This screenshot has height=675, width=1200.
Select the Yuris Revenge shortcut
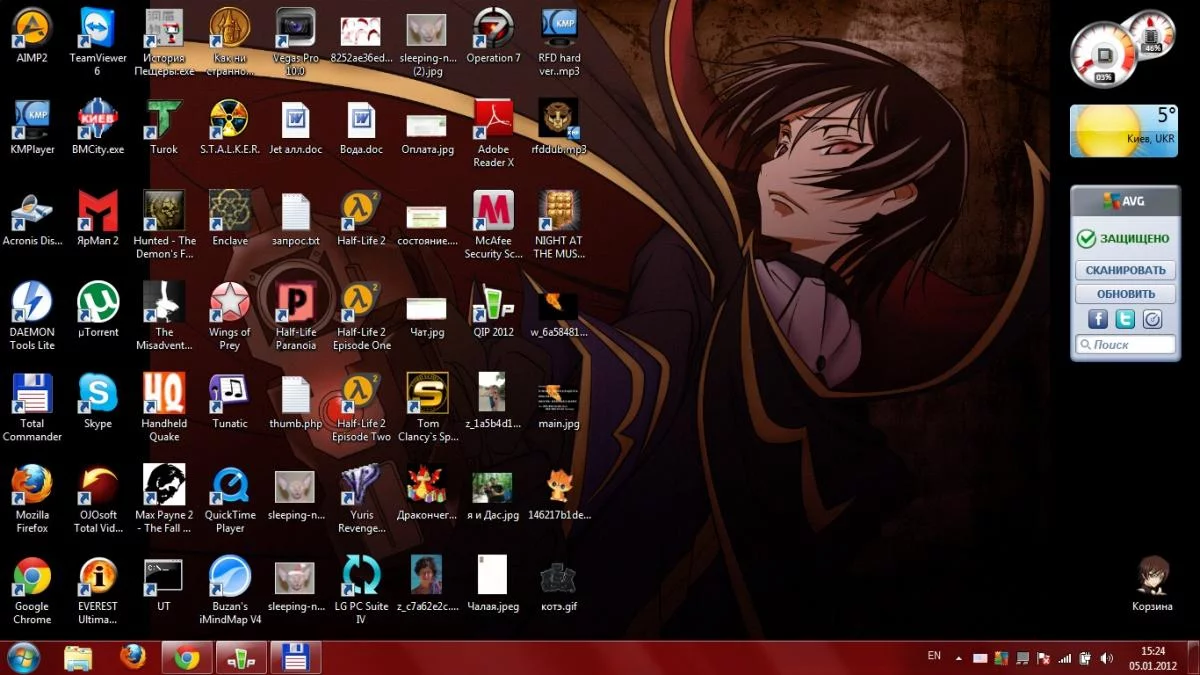361,499
